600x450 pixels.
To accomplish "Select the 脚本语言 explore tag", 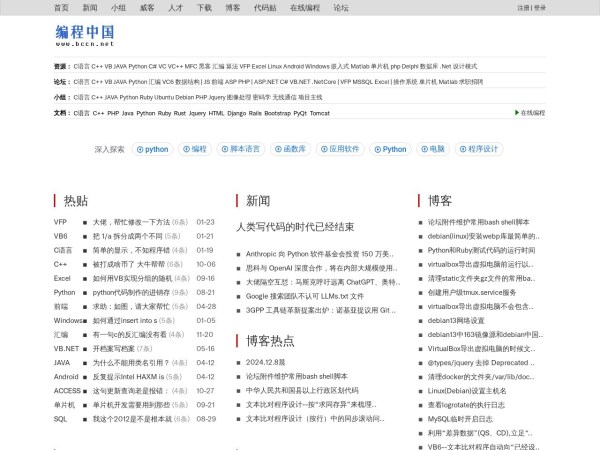I will pos(241,149).
